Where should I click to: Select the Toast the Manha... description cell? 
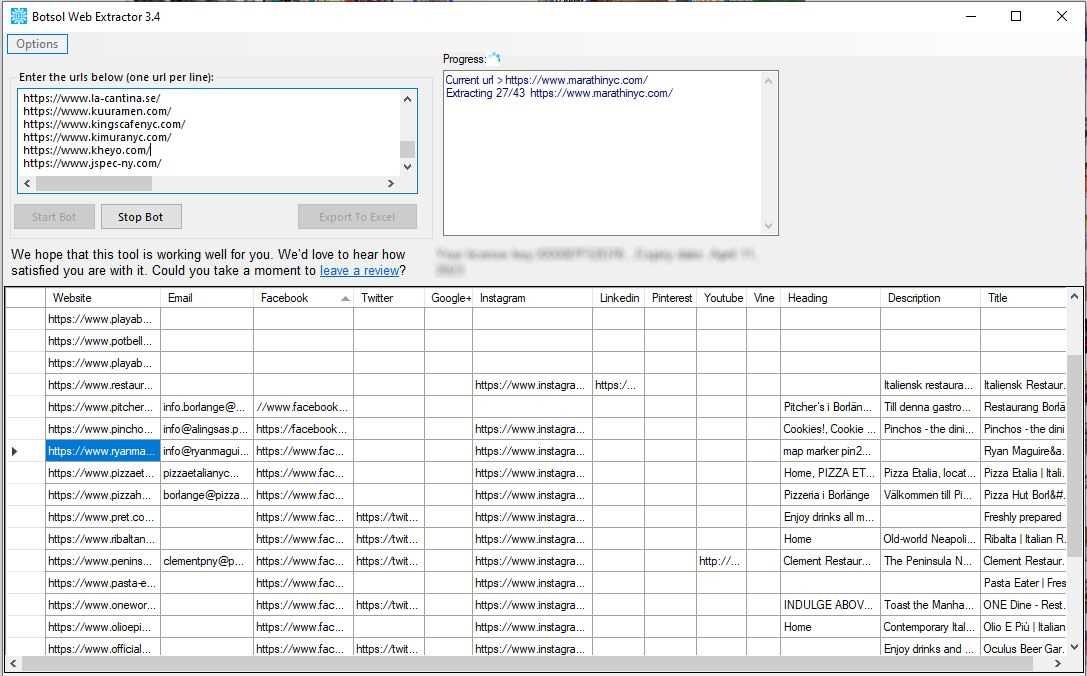(x=930, y=605)
